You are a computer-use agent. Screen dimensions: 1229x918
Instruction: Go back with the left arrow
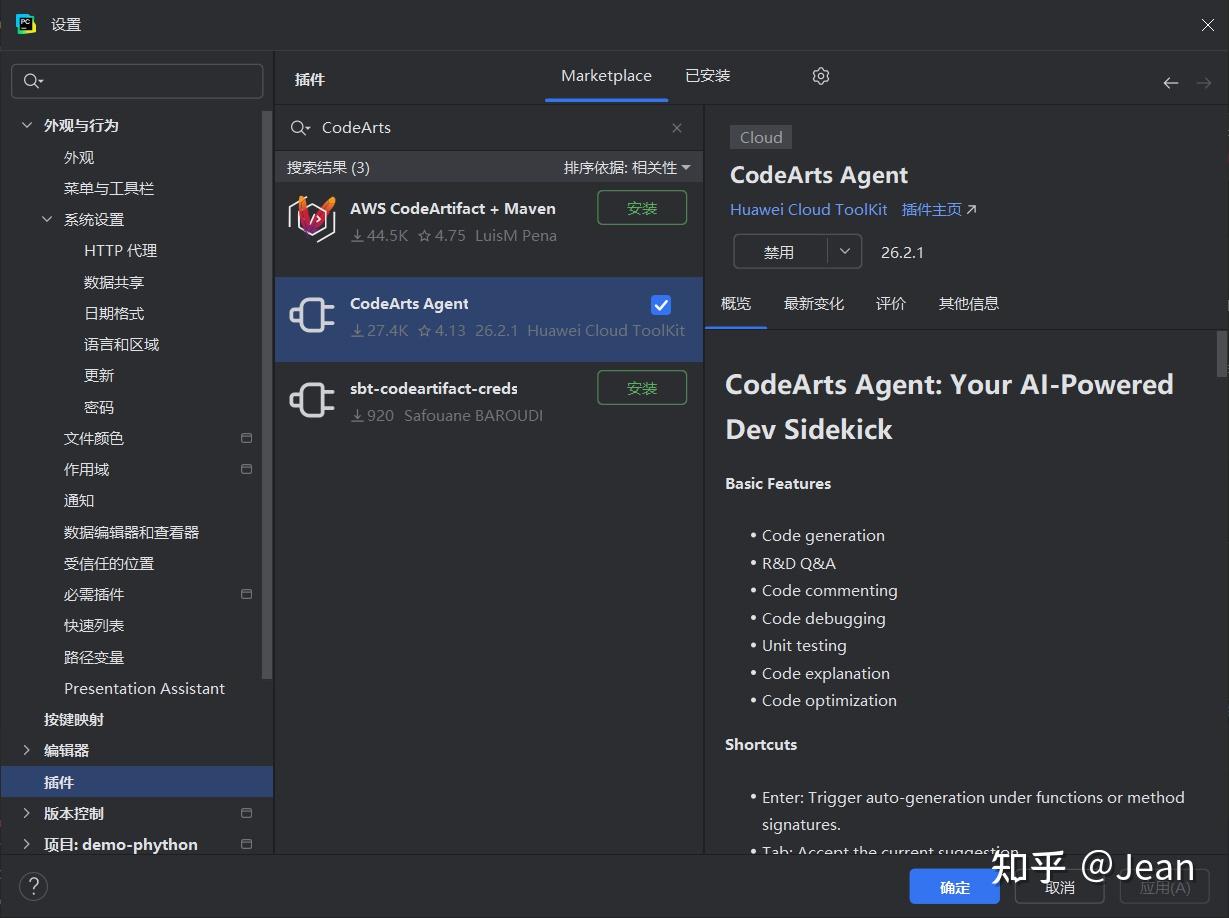click(x=1171, y=83)
